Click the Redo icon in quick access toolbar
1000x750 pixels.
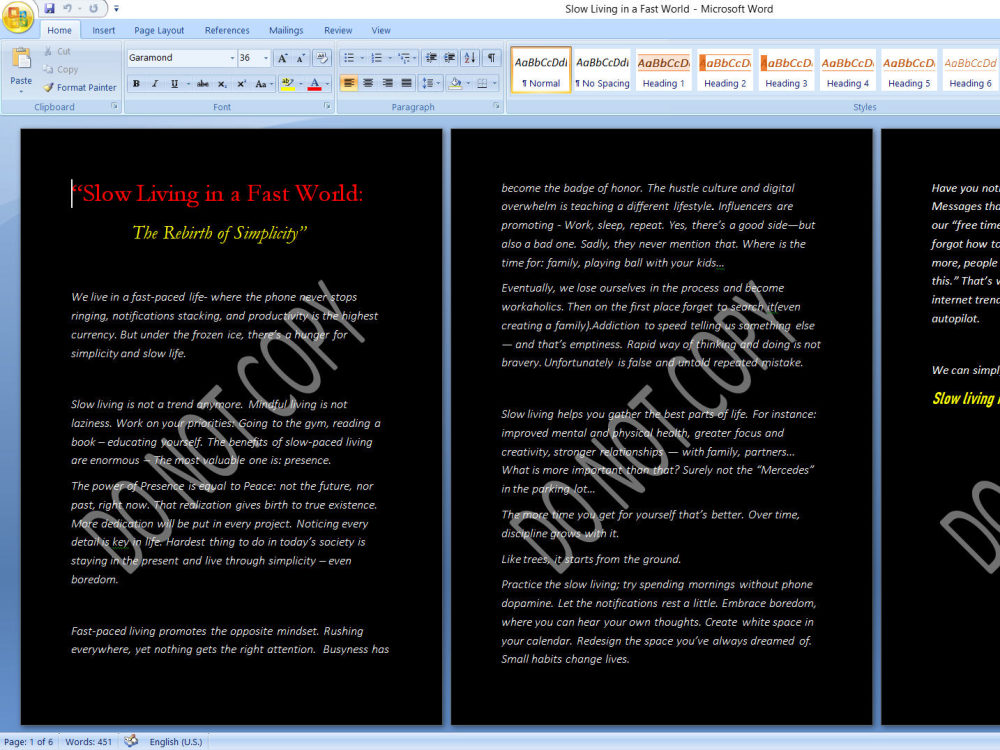click(93, 9)
